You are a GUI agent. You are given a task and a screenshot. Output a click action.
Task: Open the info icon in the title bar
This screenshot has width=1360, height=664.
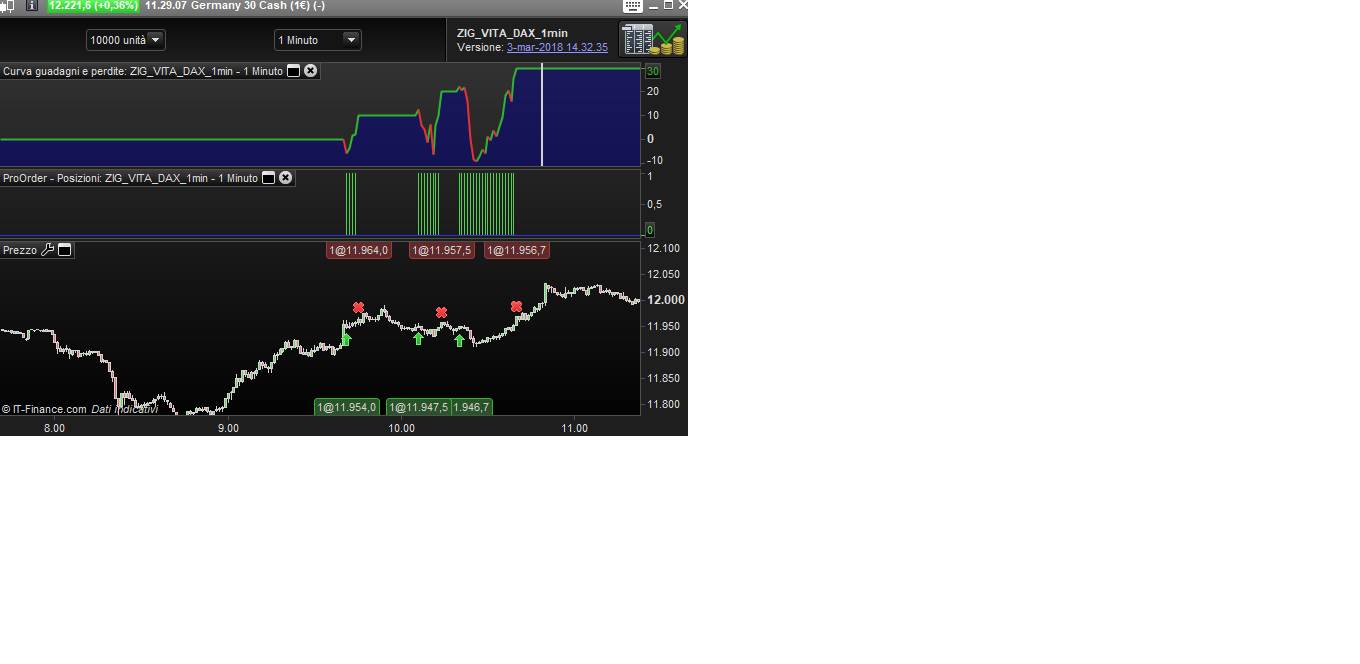31,5
